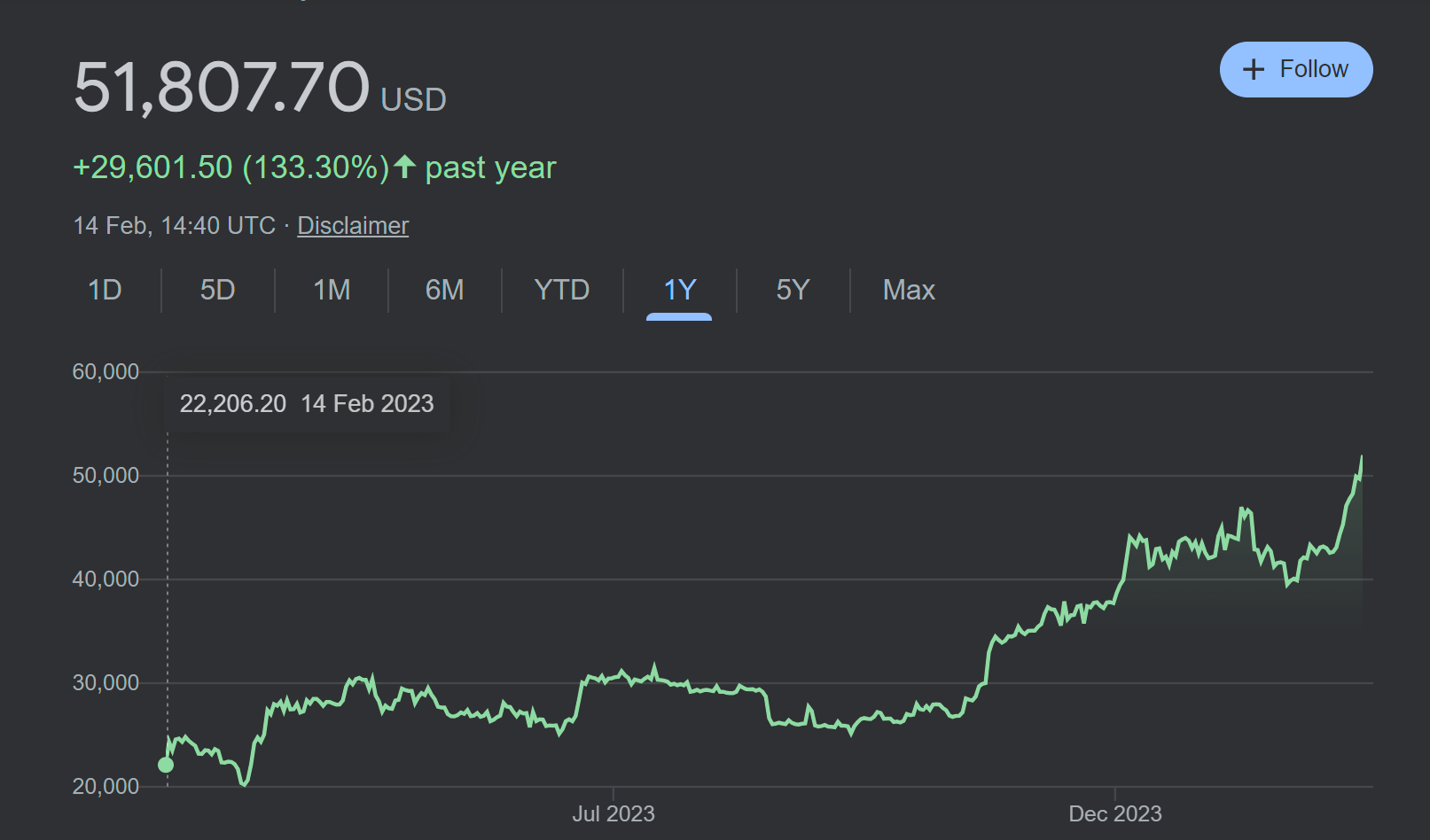Click the +29,601.50 past year change text
1430x840 pixels.
315,167
